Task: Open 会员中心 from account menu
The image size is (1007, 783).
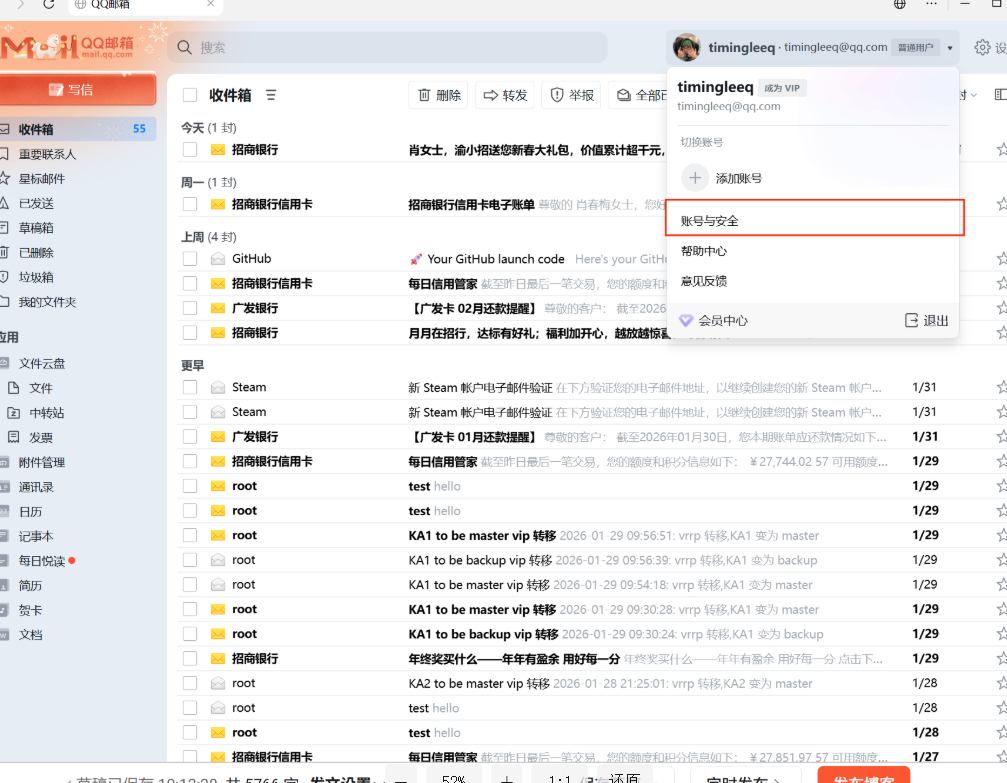Action: [x=714, y=321]
